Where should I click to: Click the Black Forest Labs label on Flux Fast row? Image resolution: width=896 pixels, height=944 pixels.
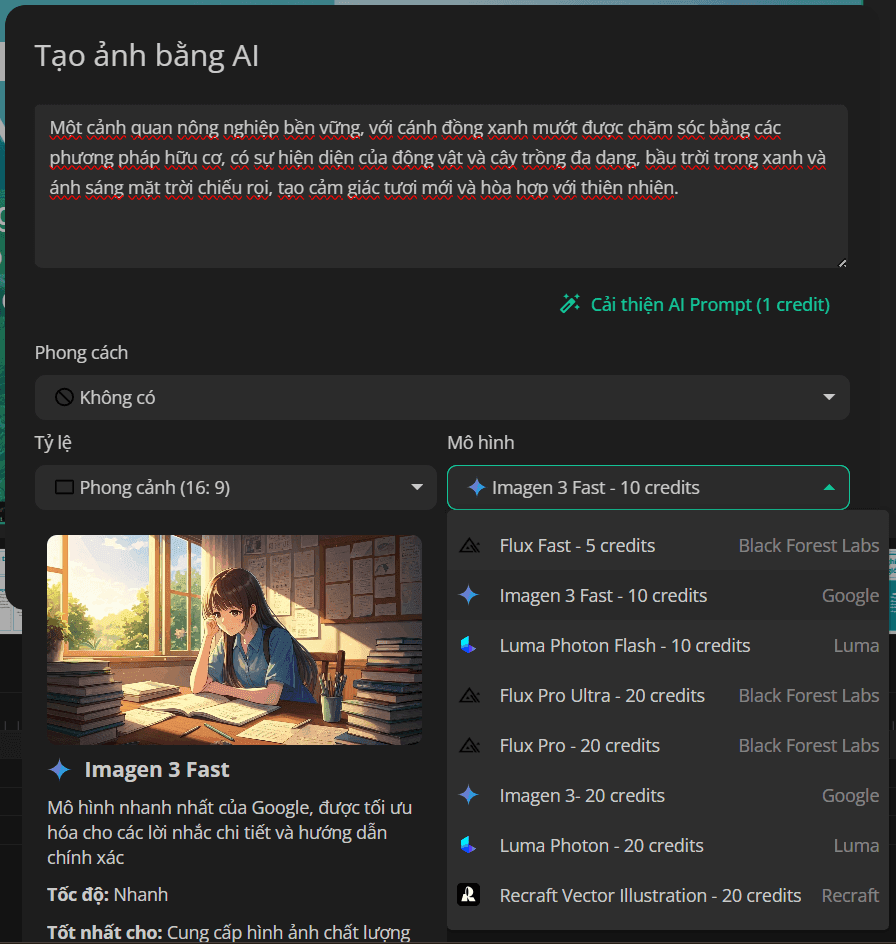tap(809, 545)
